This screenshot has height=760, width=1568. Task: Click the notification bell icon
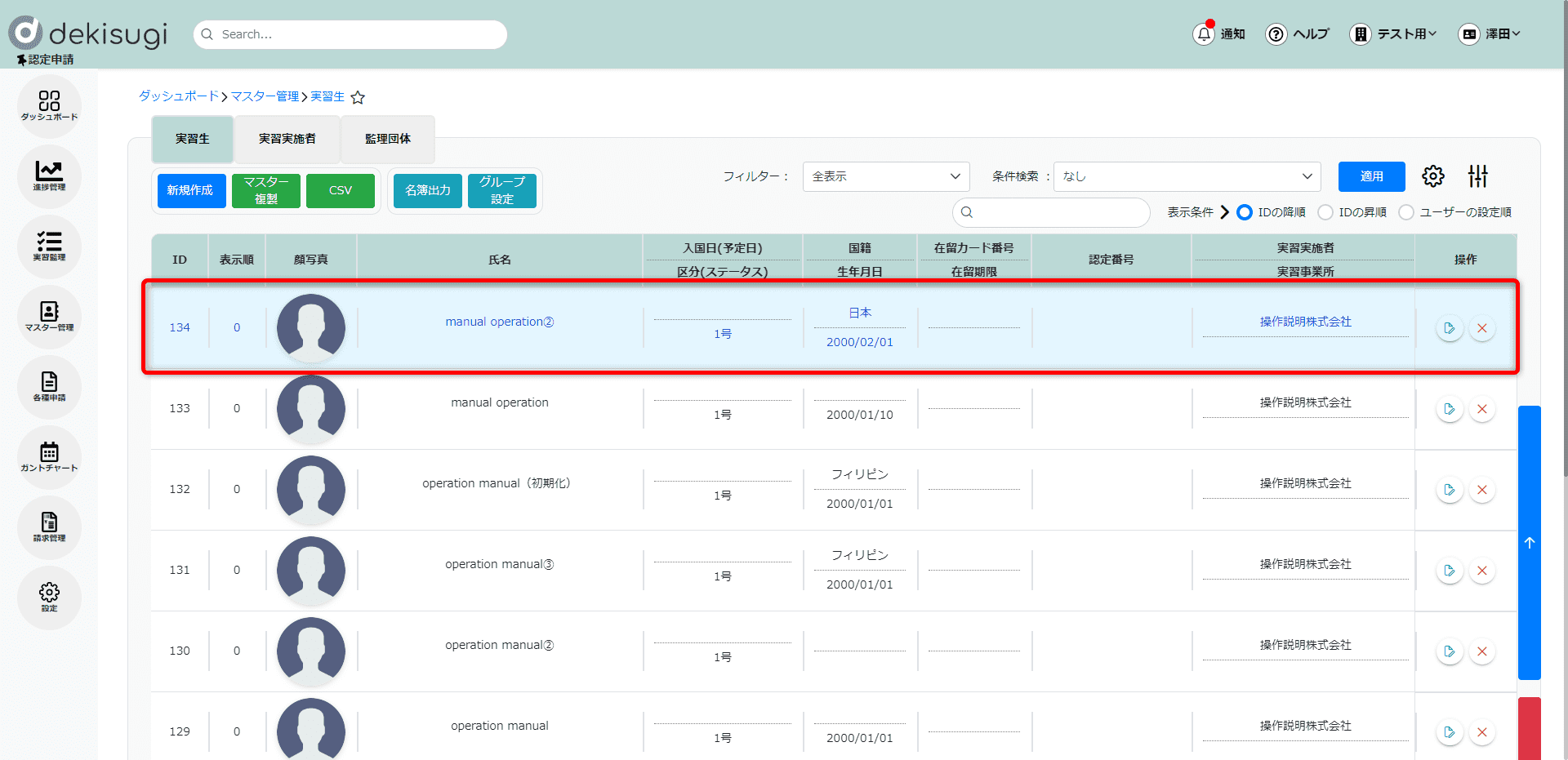(x=1204, y=34)
